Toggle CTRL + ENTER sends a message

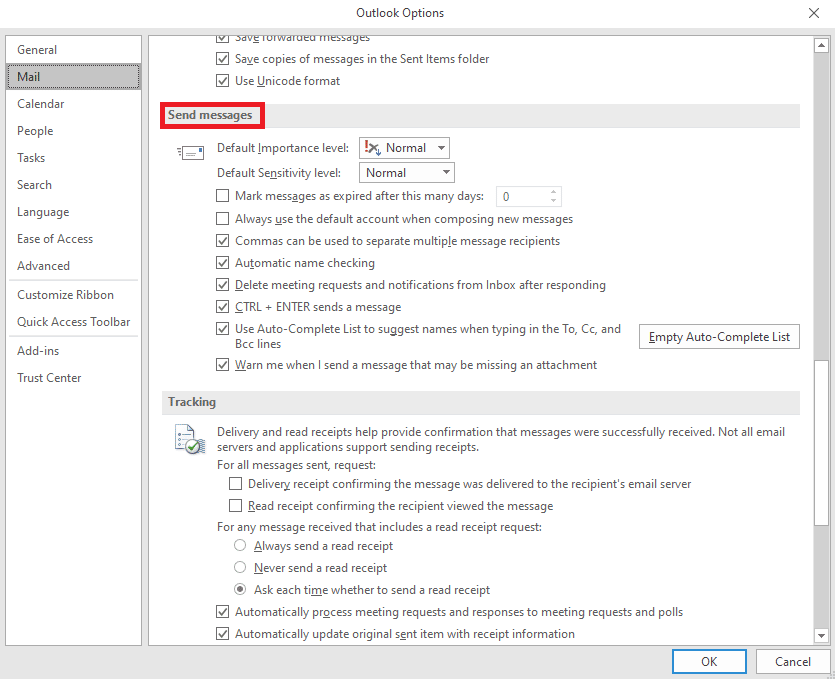(223, 307)
